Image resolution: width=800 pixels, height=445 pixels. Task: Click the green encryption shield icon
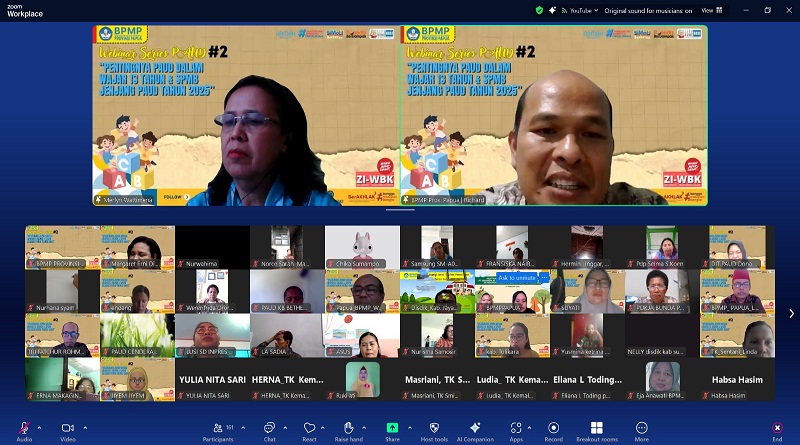539,10
